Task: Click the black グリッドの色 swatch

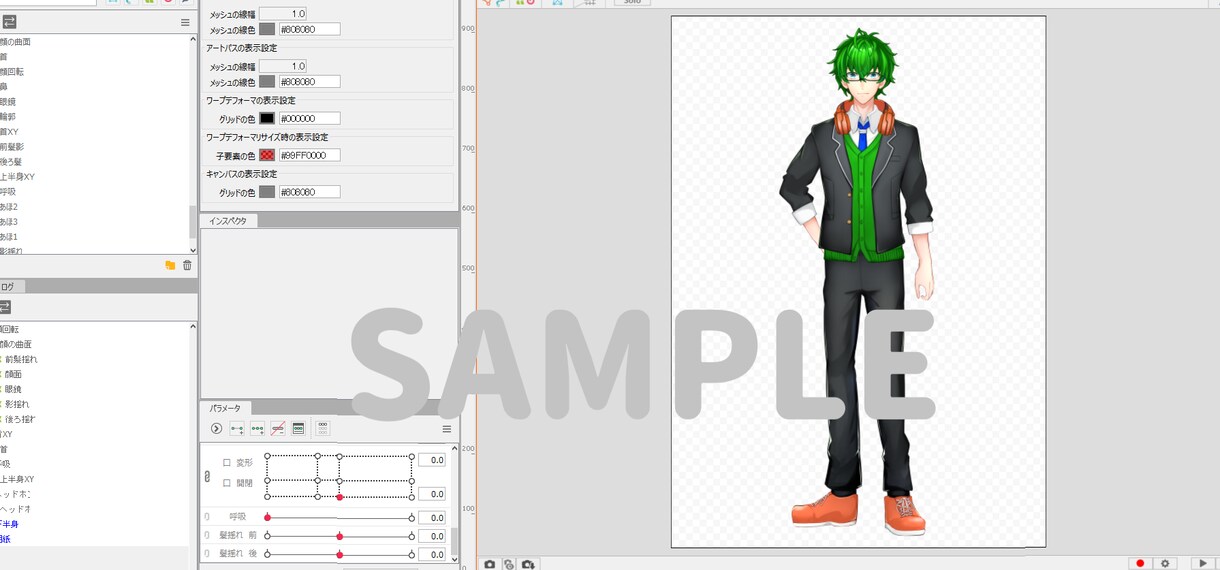Action: [x=267, y=118]
